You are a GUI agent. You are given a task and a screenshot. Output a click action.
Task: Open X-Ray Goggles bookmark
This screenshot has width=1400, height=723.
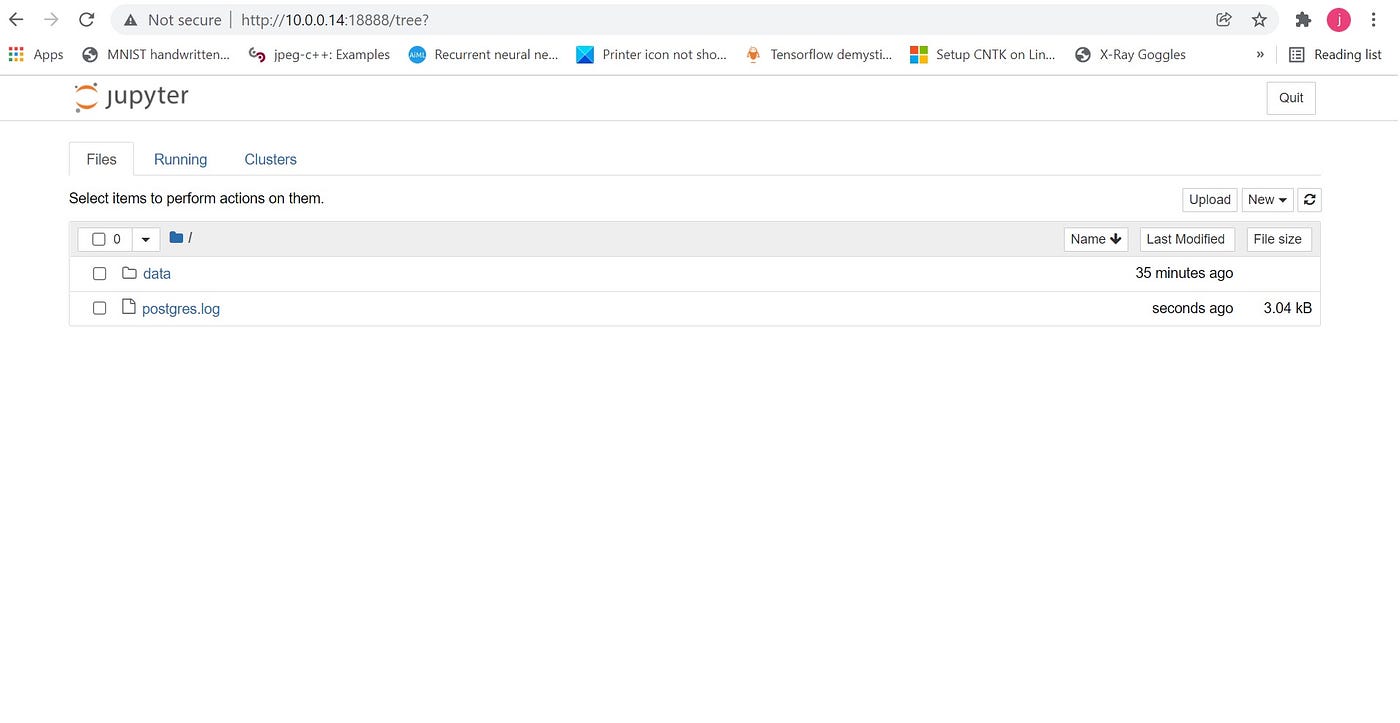tap(1130, 55)
